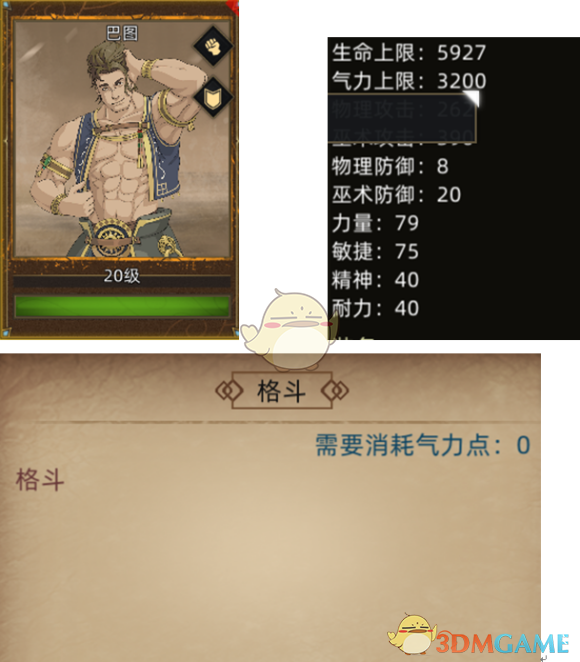Click the 耐力 attribute value
580x662 pixels.
coord(407,308)
